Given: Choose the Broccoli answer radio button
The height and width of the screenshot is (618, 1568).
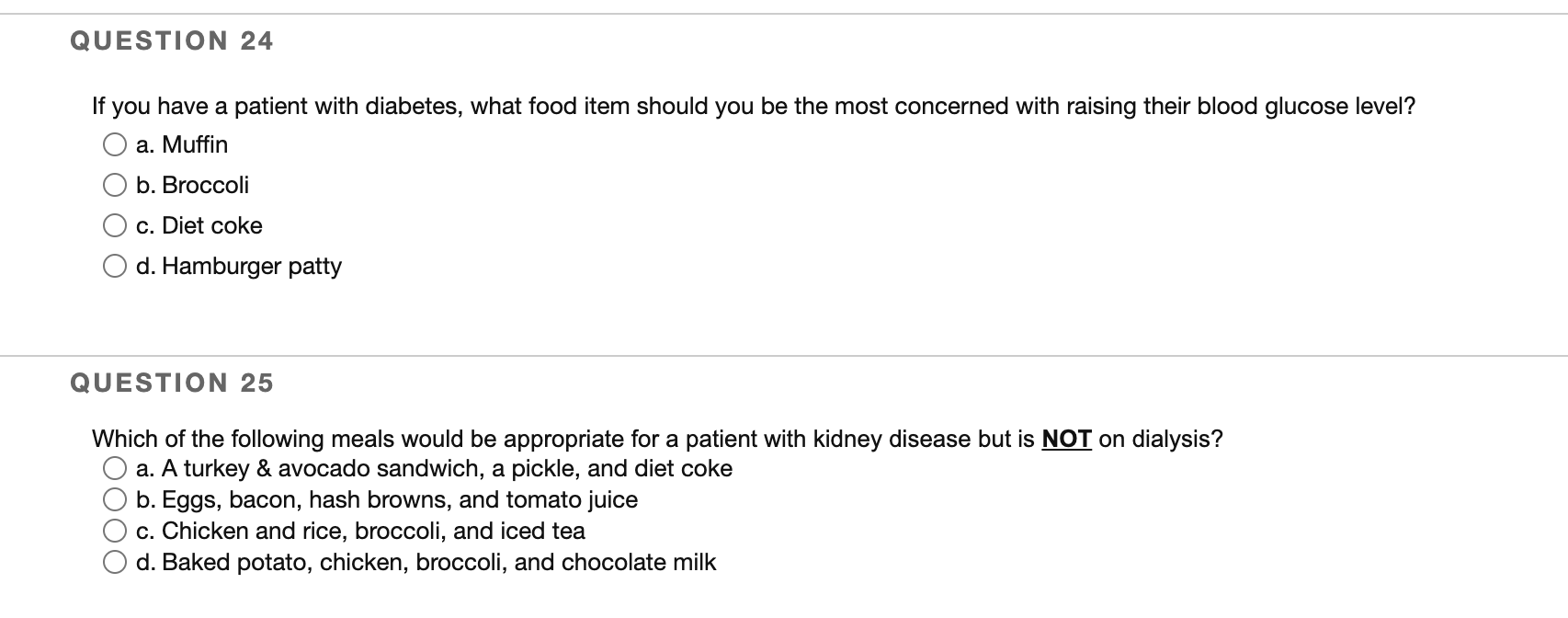Looking at the screenshot, I should [x=114, y=186].
